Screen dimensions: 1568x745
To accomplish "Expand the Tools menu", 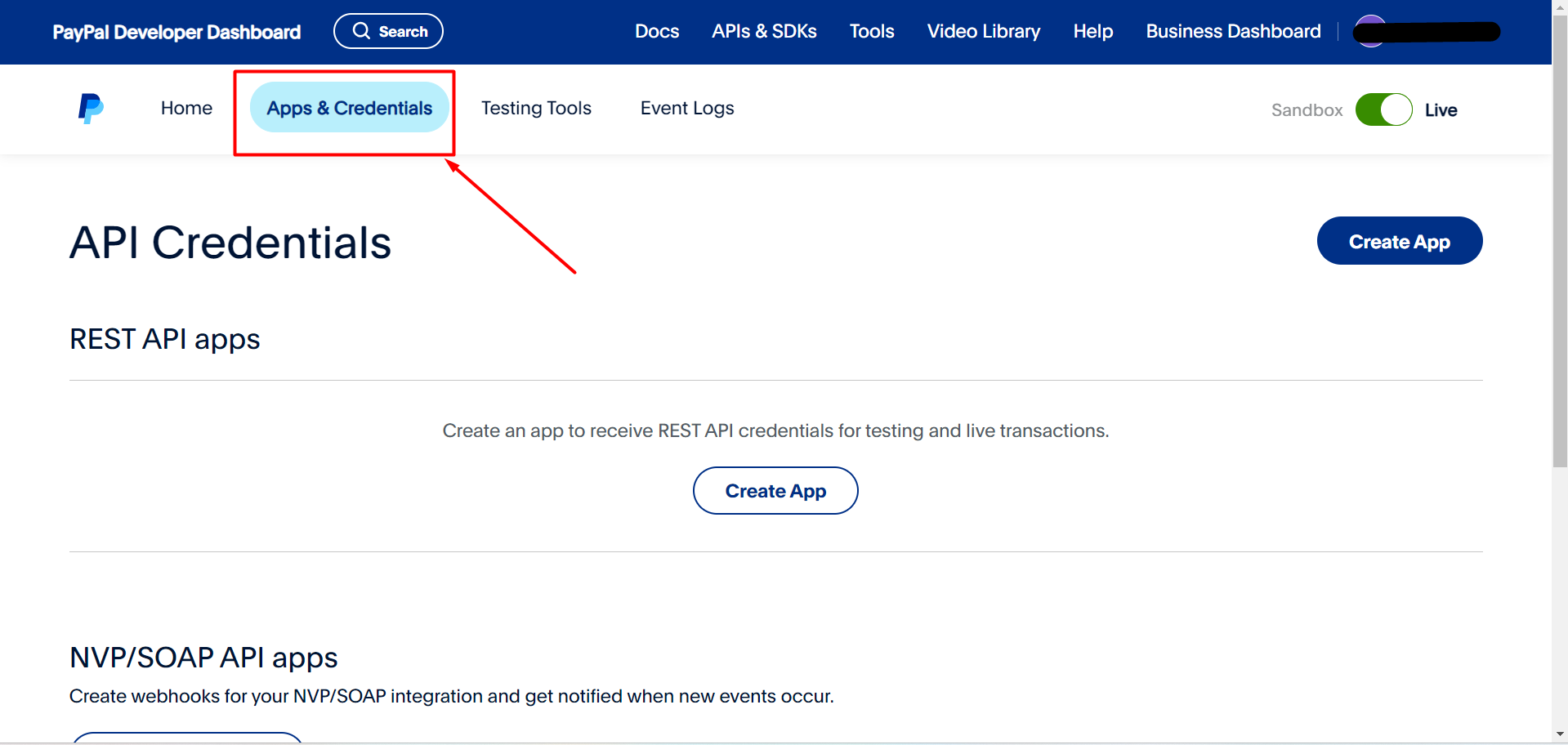I will click(872, 31).
